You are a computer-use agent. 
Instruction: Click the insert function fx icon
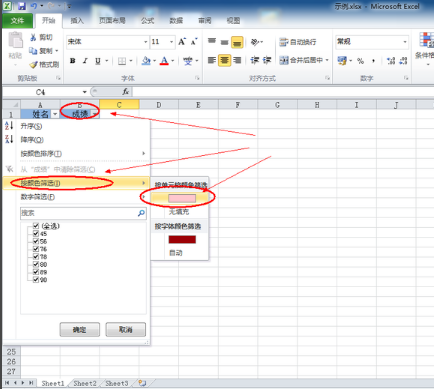126,91
